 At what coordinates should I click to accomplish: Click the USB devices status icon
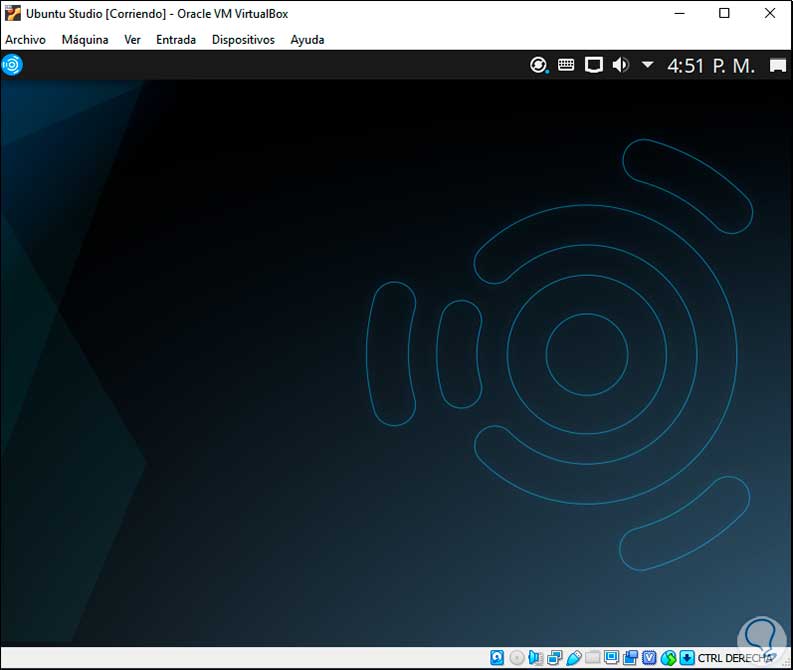(574, 657)
